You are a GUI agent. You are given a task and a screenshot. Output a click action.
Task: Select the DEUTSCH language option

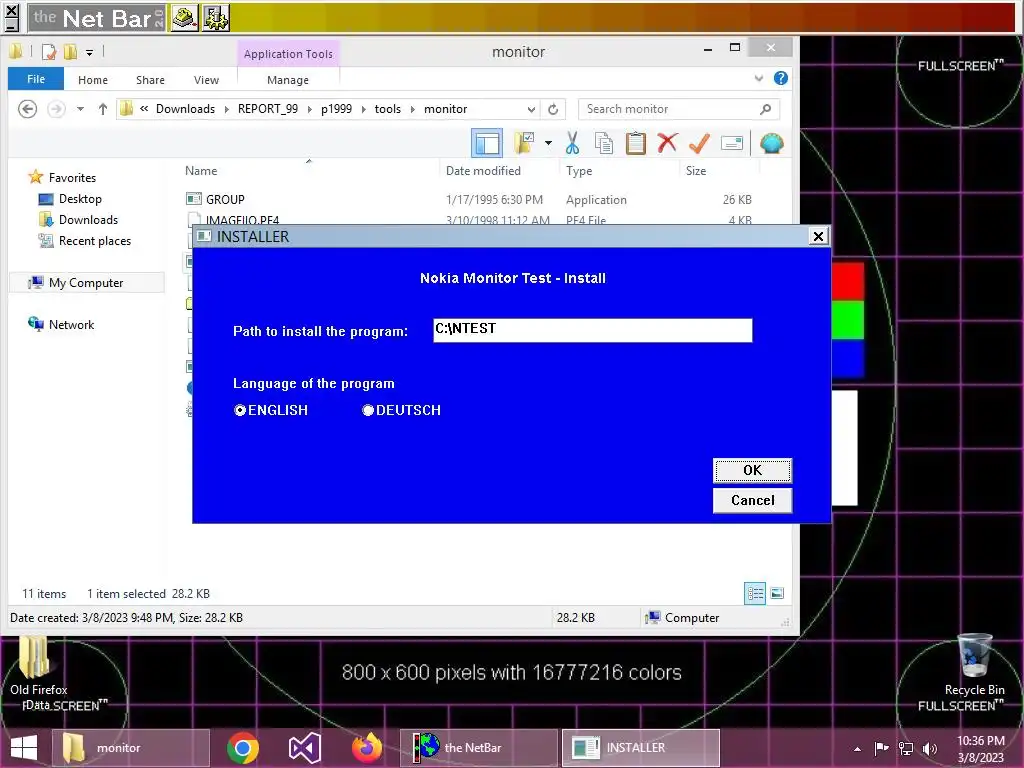click(x=401, y=410)
